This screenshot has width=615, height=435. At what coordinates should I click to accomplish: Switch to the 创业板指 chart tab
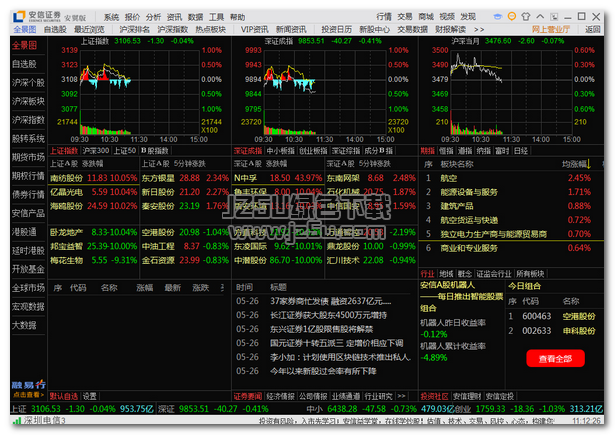pos(313,151)
